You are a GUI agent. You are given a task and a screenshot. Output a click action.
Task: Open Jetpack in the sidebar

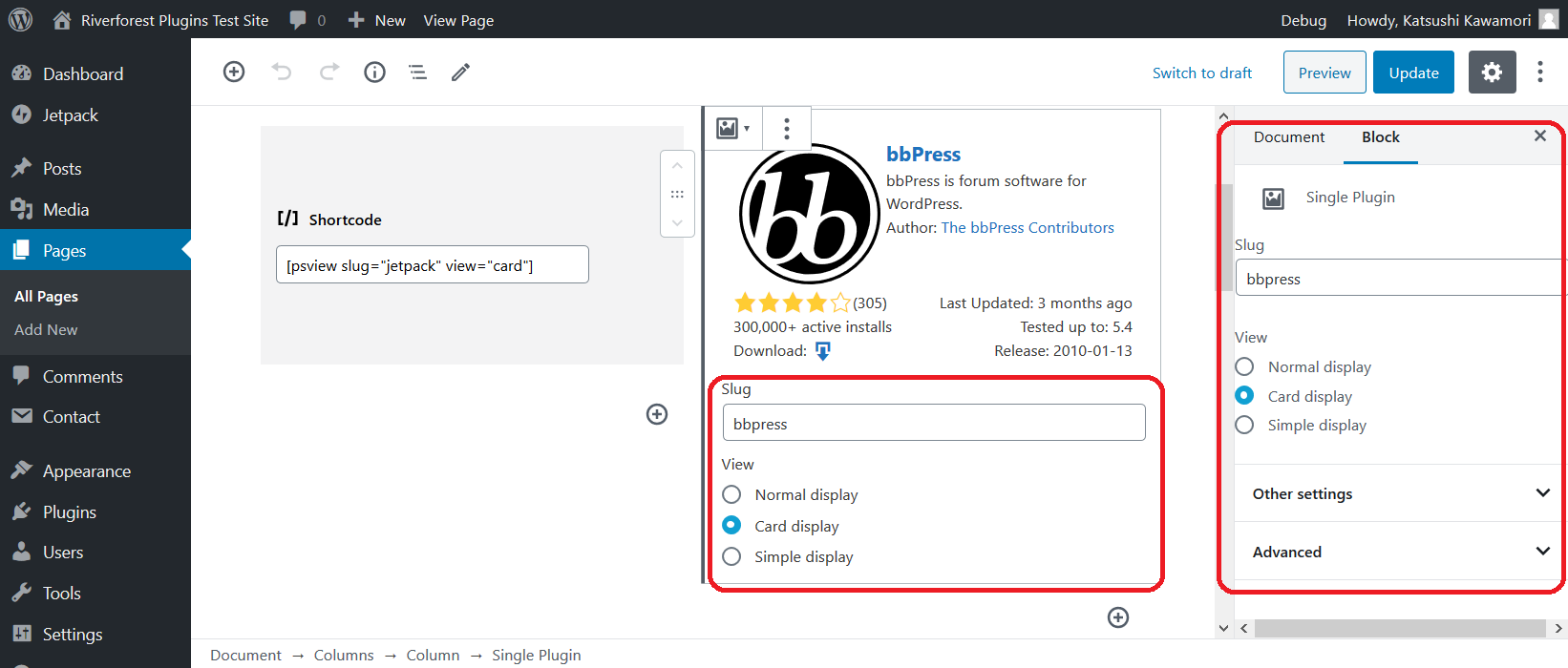pos(70,115)
